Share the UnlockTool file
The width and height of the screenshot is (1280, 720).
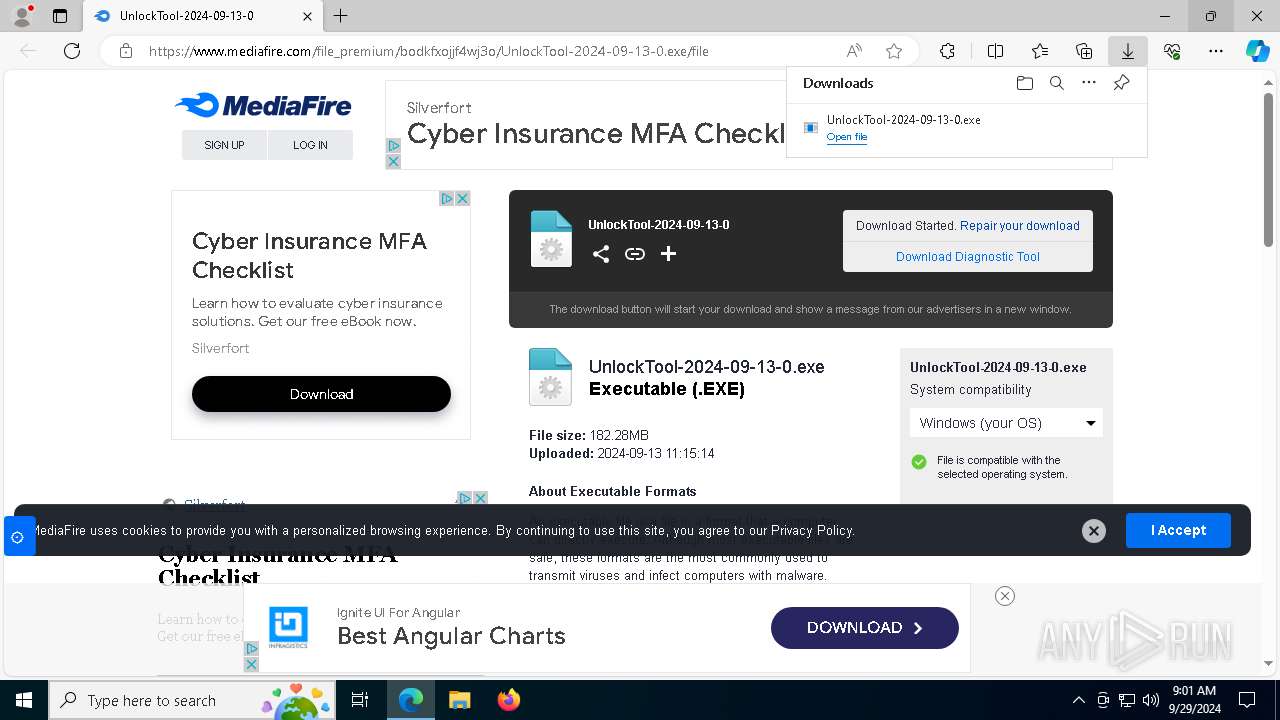coord(600,254)
